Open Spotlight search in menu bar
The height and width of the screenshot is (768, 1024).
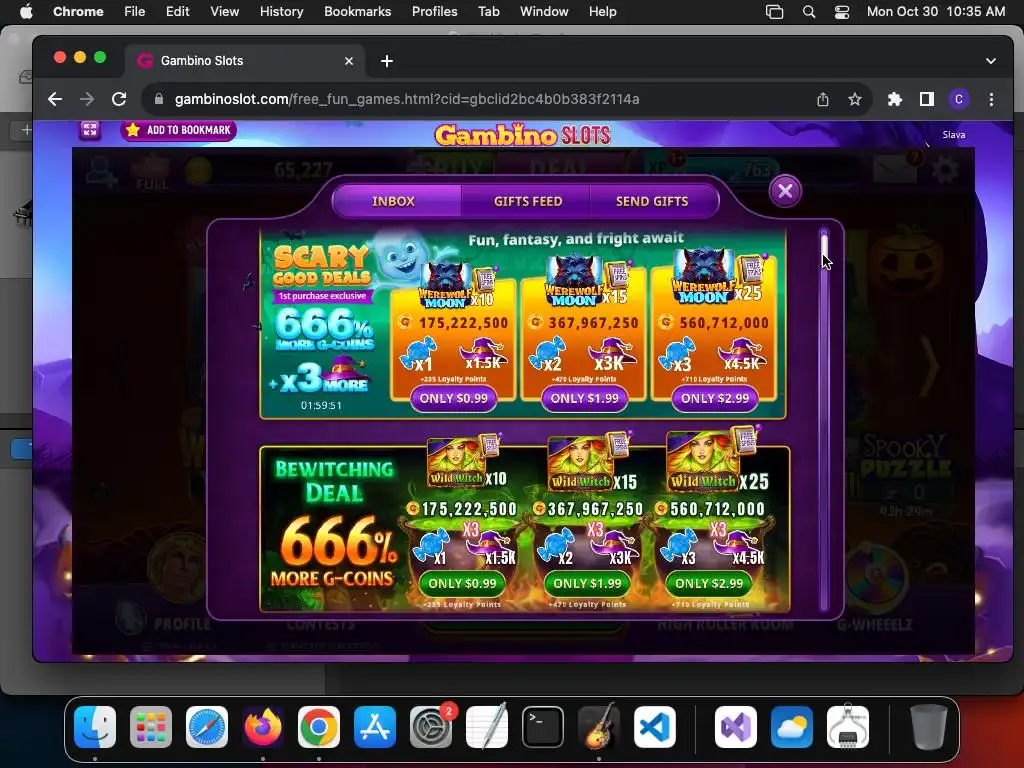[x=808, y=12]
